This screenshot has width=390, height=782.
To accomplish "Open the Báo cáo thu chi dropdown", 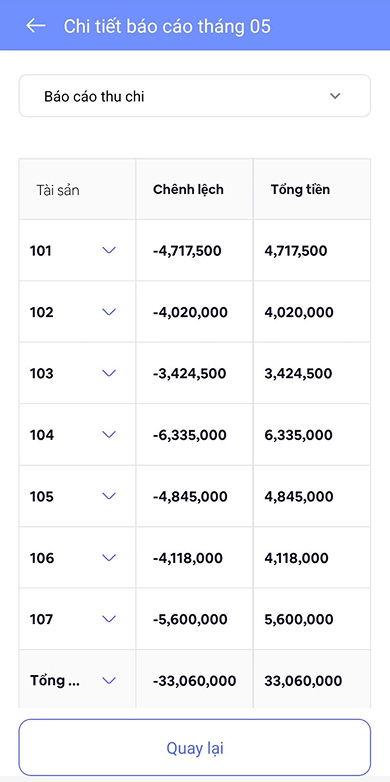I will point(195,96).
